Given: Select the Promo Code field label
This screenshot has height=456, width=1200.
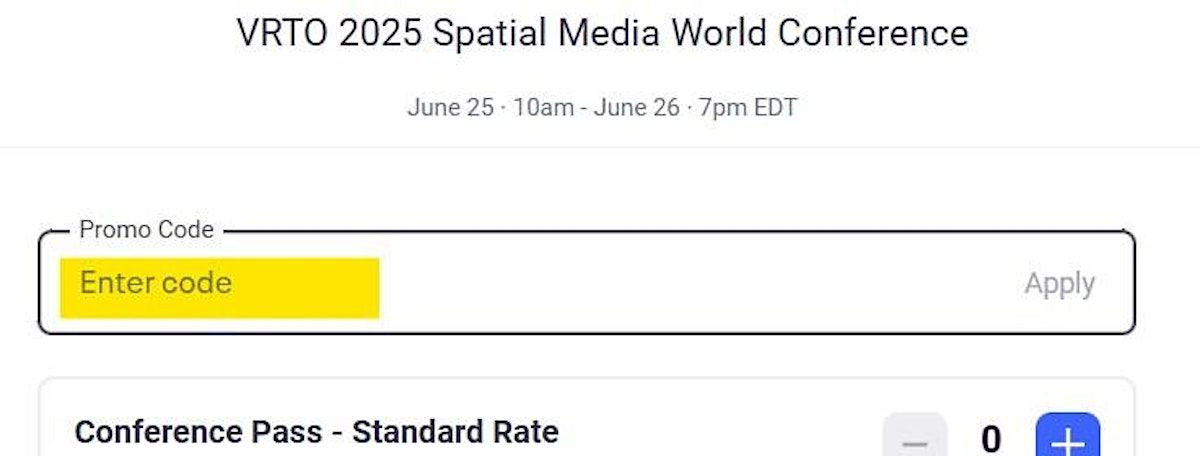Looking at the screenshot, I should pyautogui.click(x=146, y=230).
